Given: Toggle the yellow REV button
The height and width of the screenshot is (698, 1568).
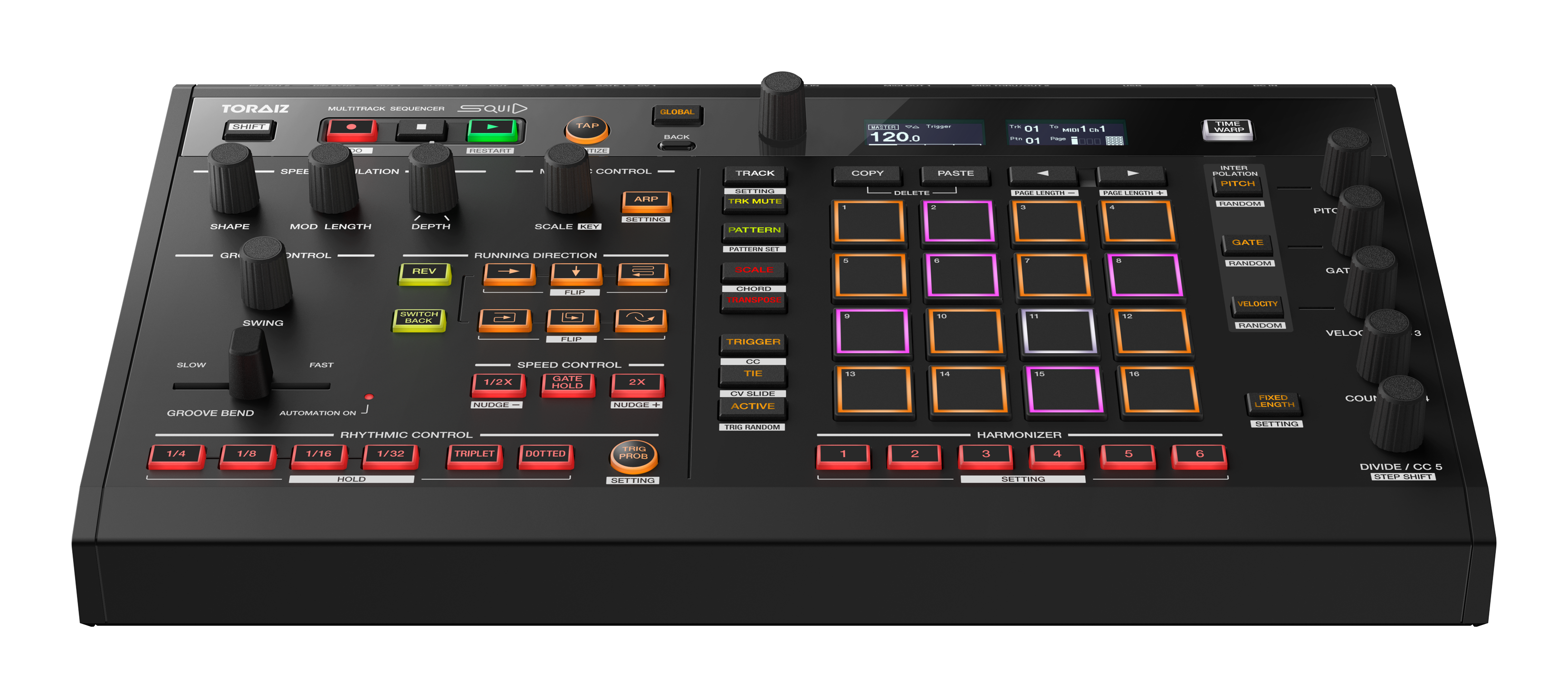Looking at the screenshot, I should click(x=424, y=272).
